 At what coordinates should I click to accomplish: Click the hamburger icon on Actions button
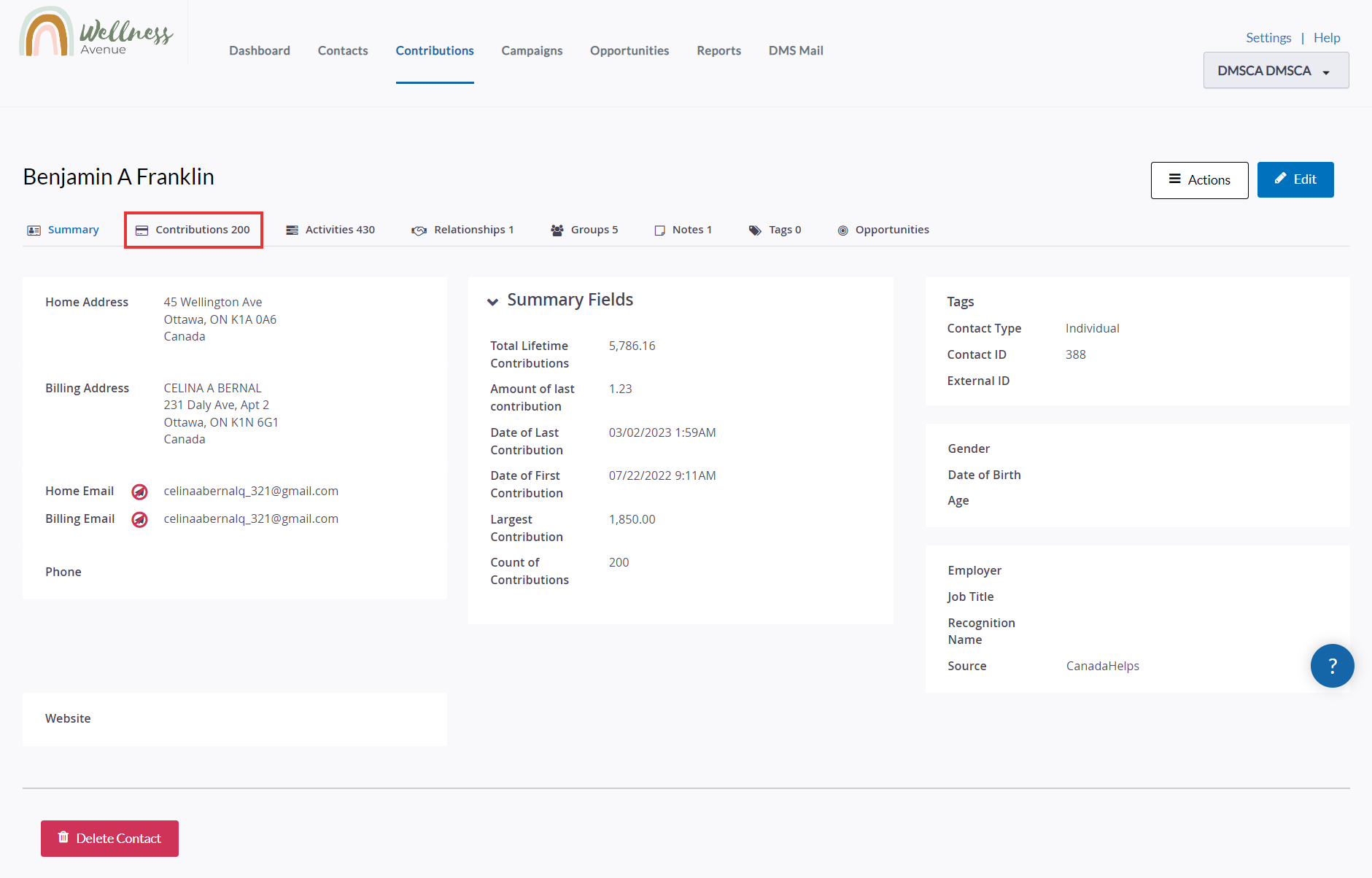click(x=1175, y=179)
